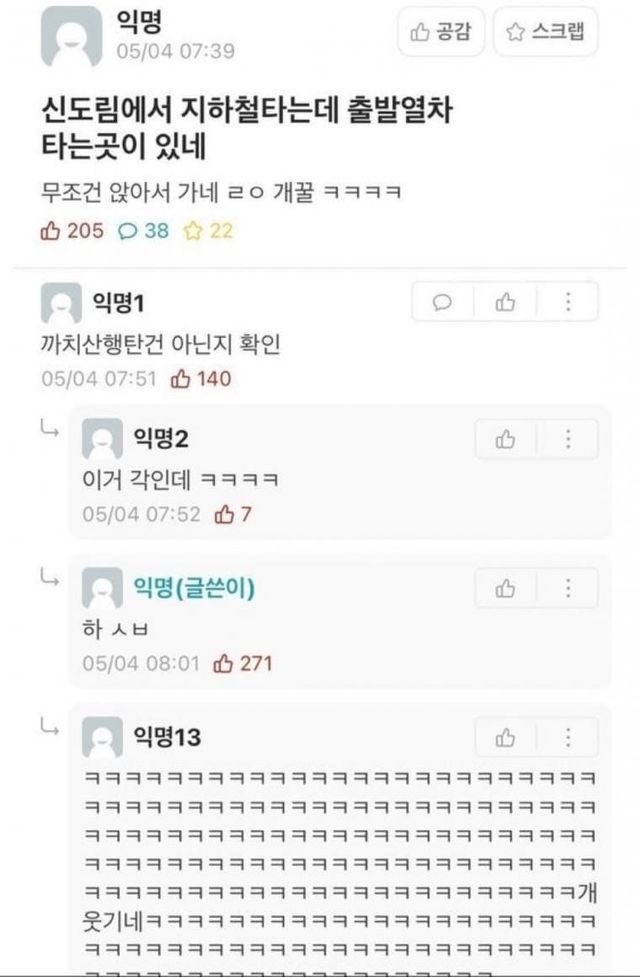The width and height of the screenshot is (640, 977).
Task: Click the 익명(글쓴이) username label
Action: click(x=194, y=588)
